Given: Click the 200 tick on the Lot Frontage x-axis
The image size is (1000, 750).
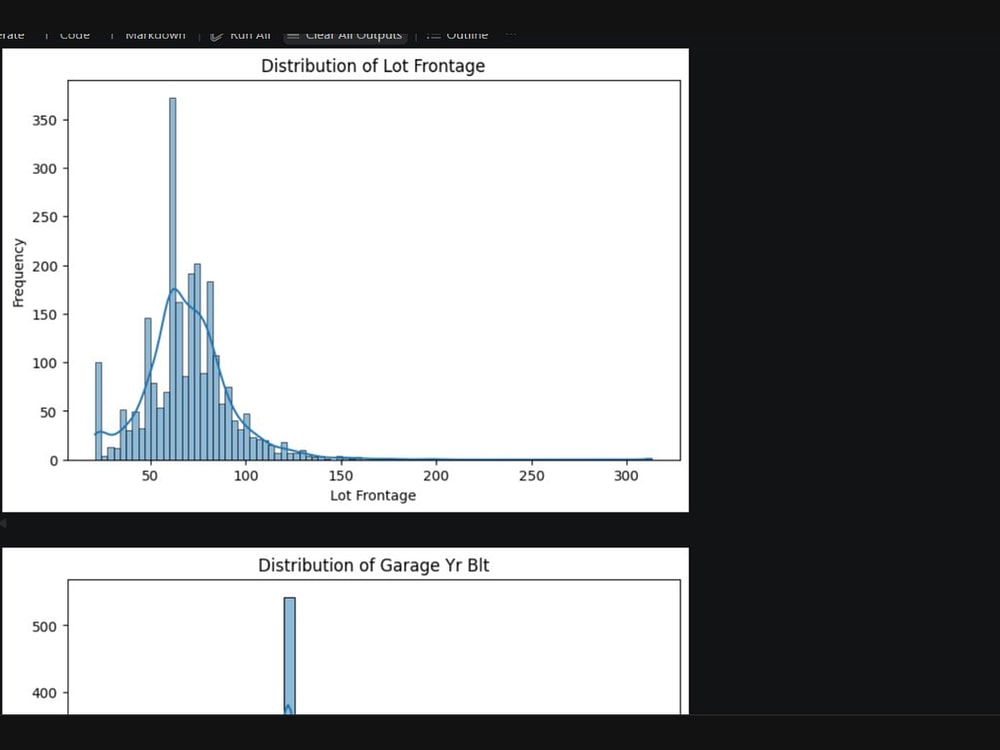Looking at the screenshot, I should click(436, 476).
